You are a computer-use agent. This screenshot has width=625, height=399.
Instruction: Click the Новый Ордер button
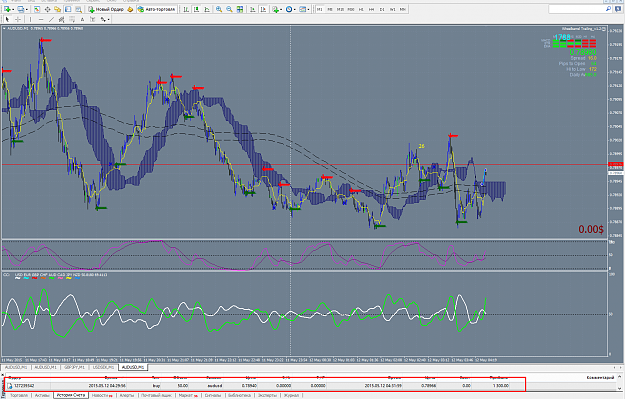106,9
